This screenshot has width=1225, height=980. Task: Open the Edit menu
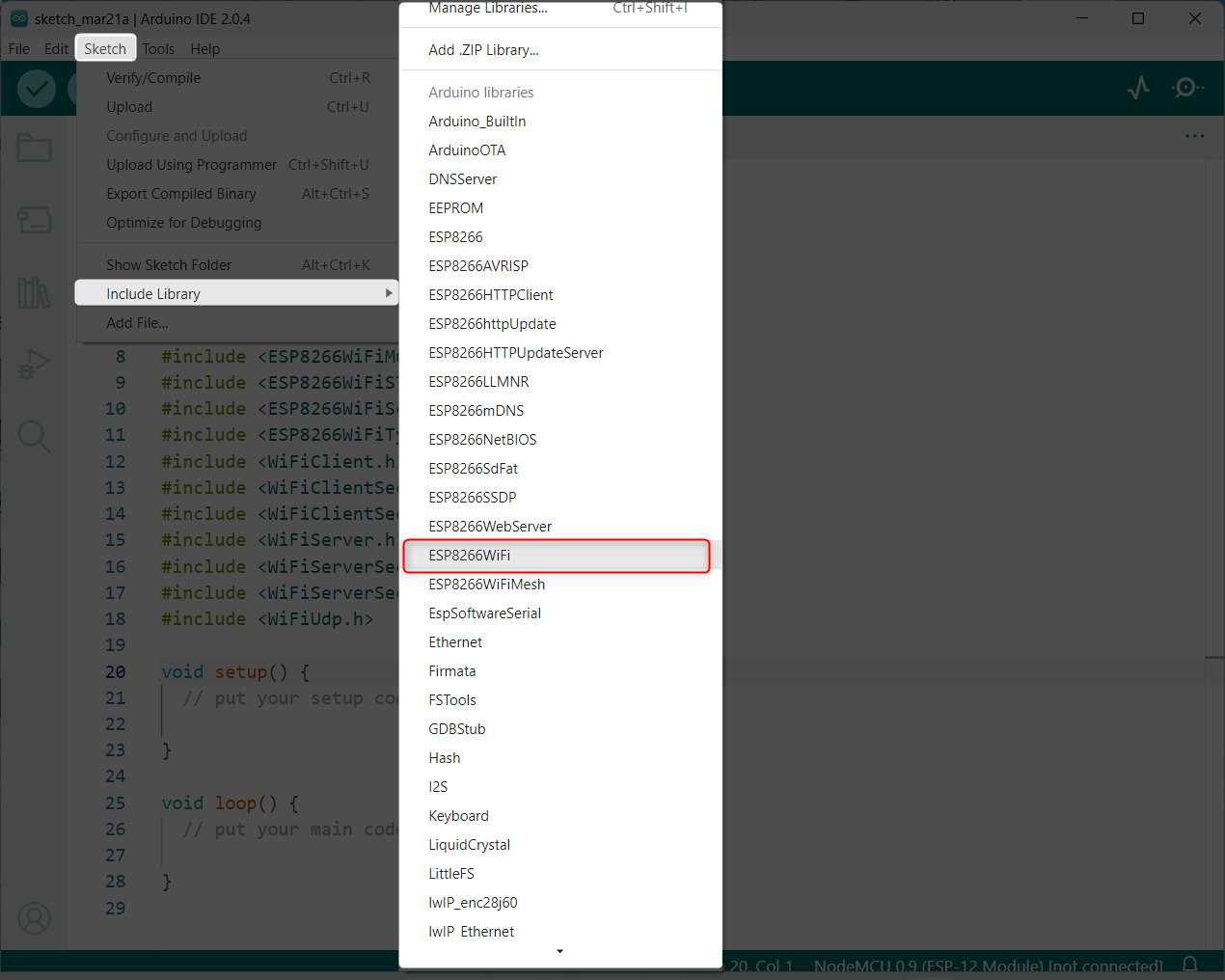point(57,49)
